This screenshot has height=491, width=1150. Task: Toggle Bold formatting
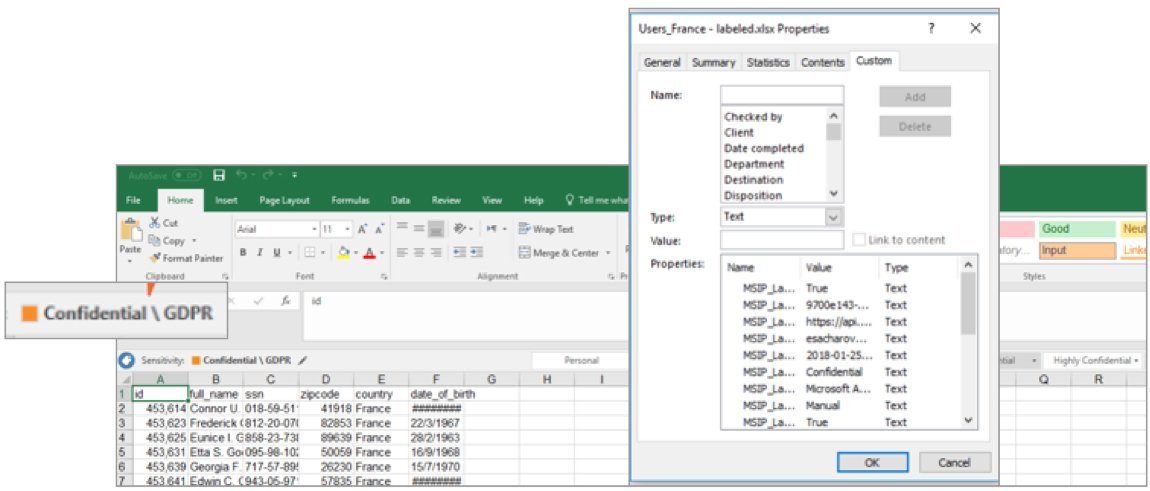[242, 253]
